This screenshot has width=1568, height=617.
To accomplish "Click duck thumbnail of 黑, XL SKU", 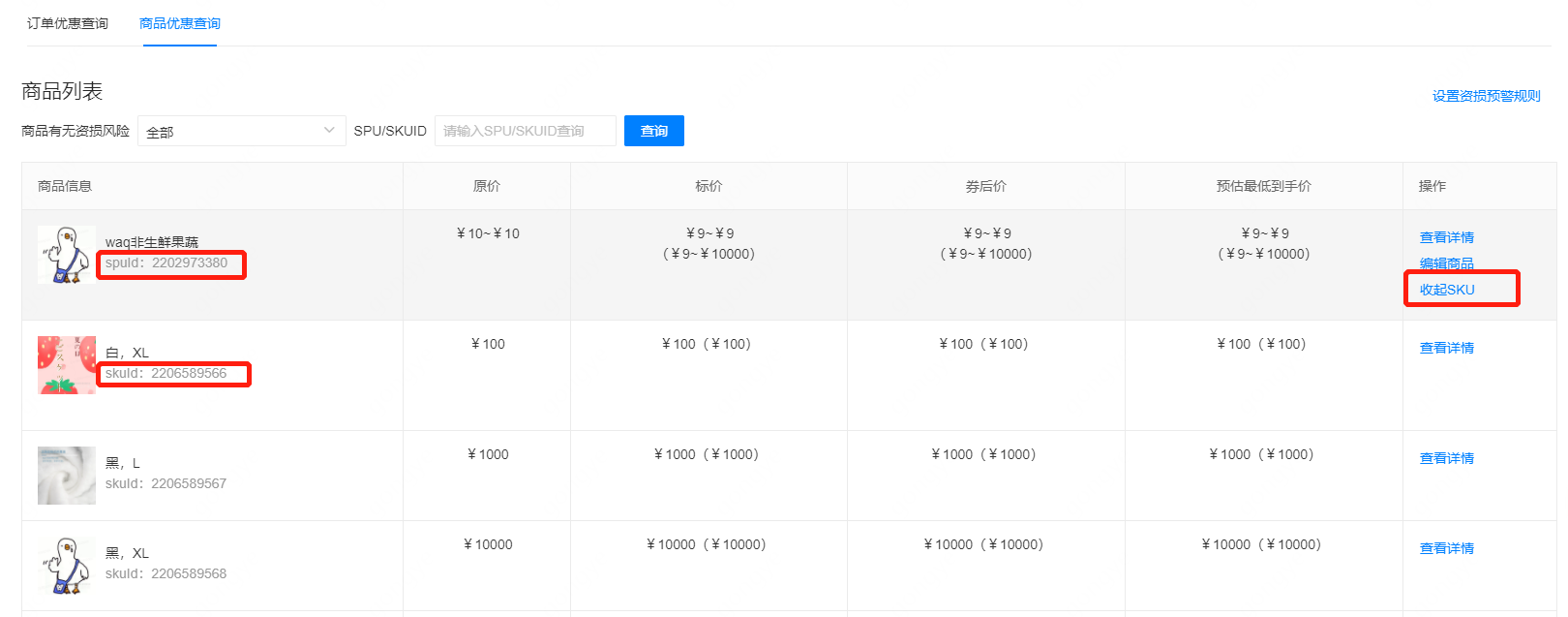I will pyautogui.click(x=67, y=566).
